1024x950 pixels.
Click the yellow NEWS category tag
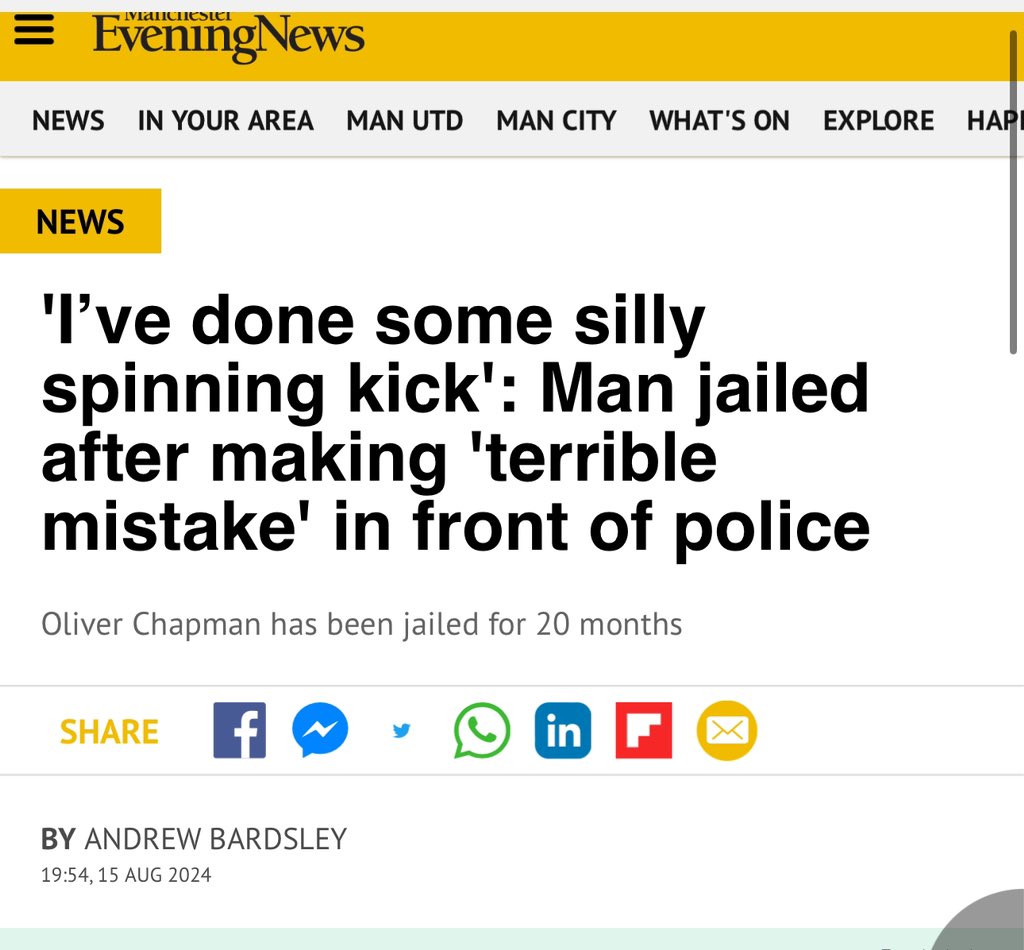[80, 221]
